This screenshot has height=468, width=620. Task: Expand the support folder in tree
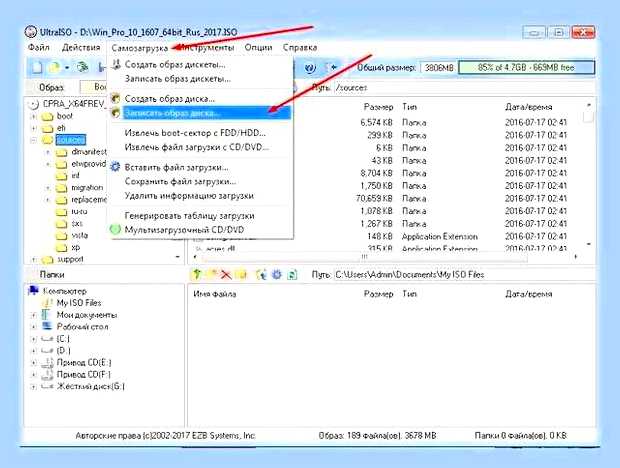coord(34,260)
